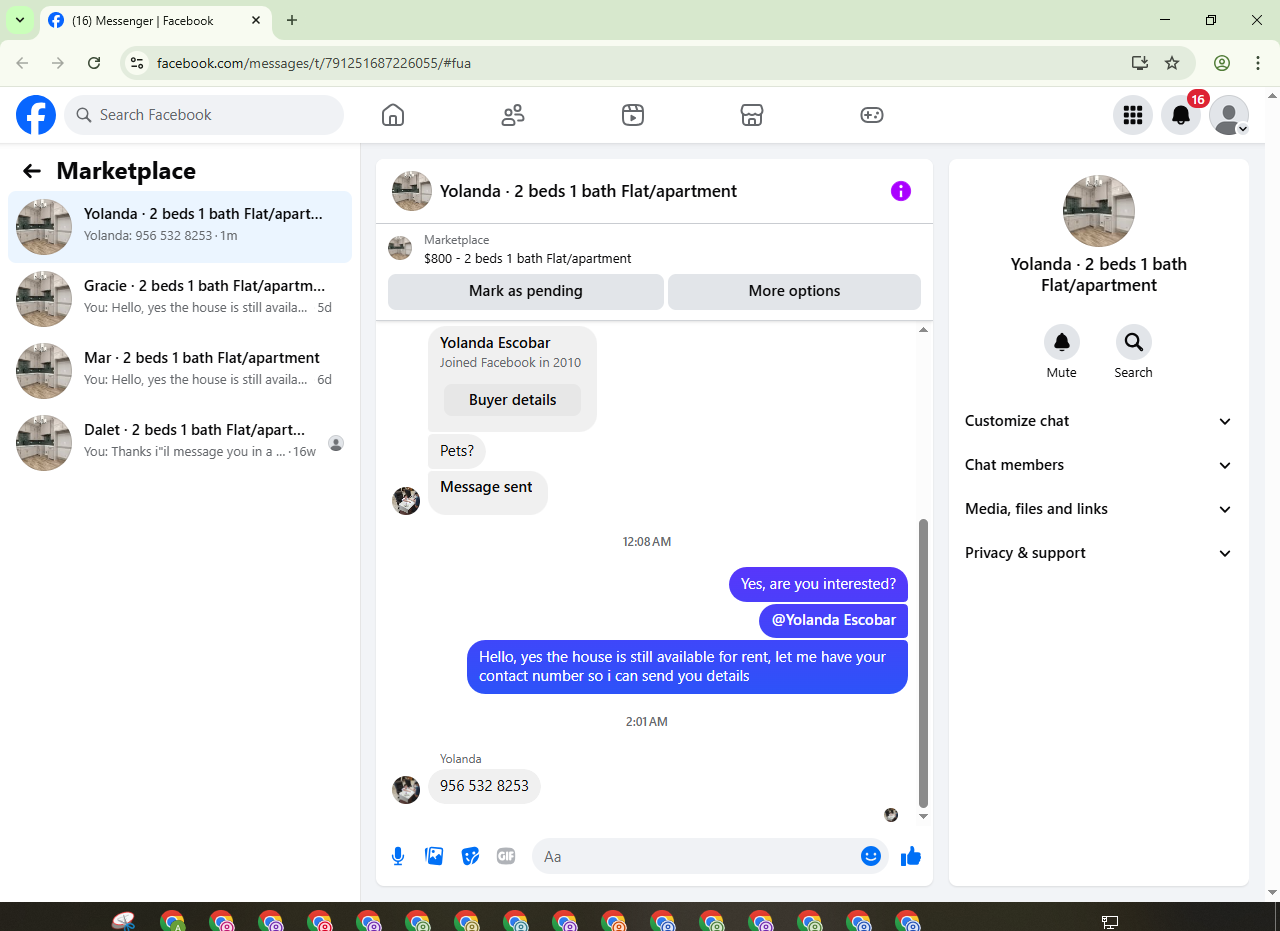Open the Notifications bell with 16 badge

point(1181,115)
